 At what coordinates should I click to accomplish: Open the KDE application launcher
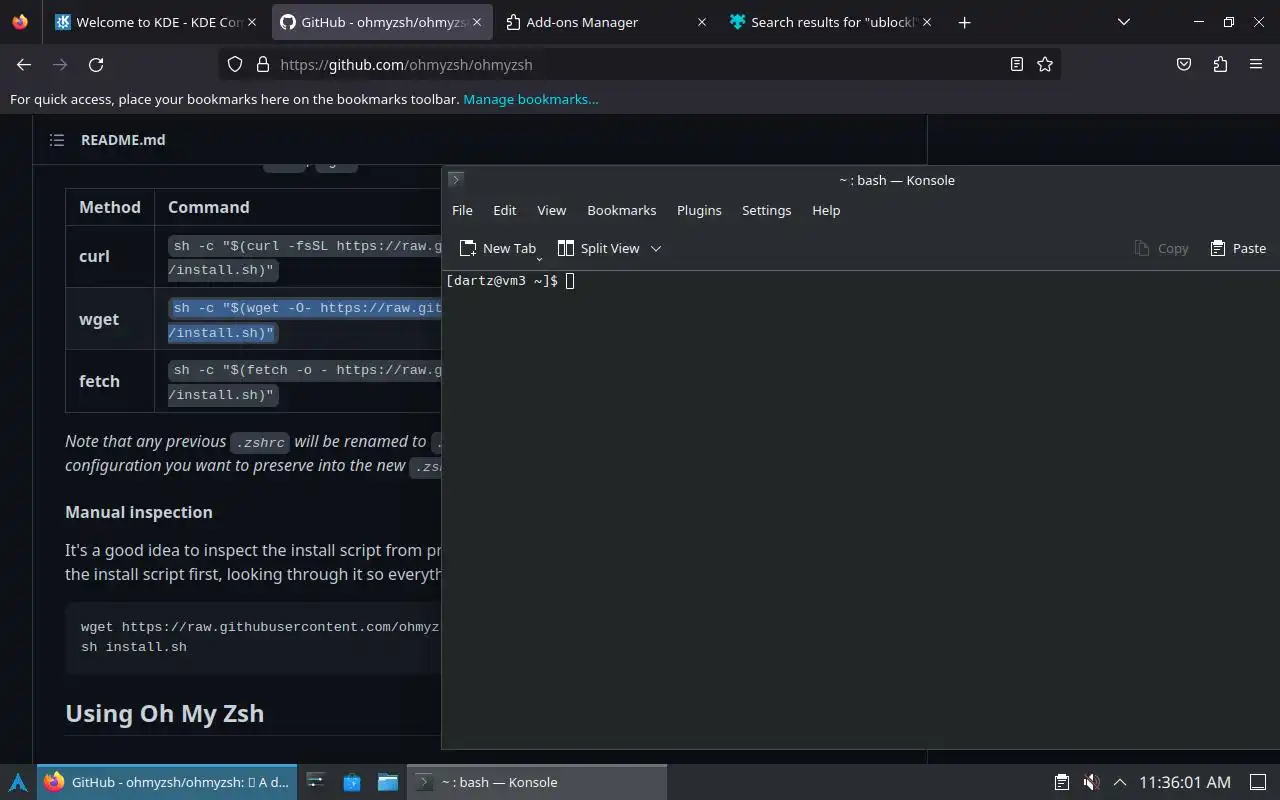[18, 782]
